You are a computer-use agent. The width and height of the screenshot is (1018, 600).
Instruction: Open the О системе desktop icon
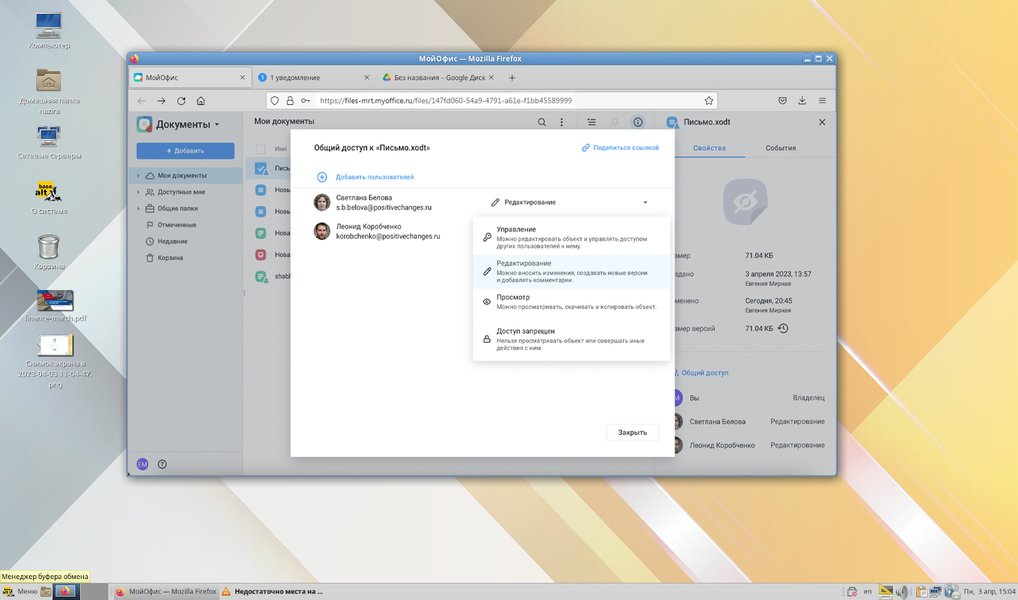49,197
